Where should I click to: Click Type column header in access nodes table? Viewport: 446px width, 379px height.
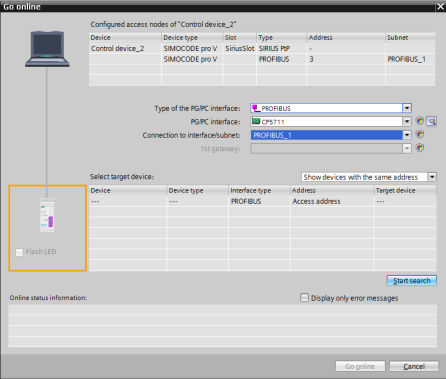(x=281, y=37)
